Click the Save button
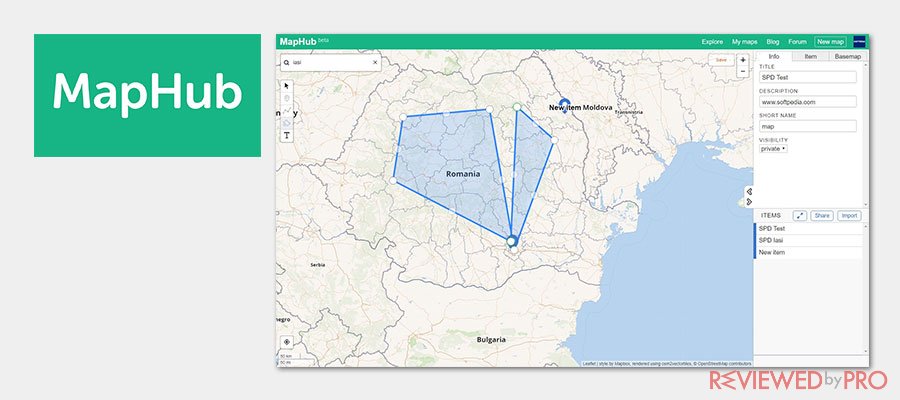This screenshot has width=900, height=400. pyautogui.click(x=721, y=60)
